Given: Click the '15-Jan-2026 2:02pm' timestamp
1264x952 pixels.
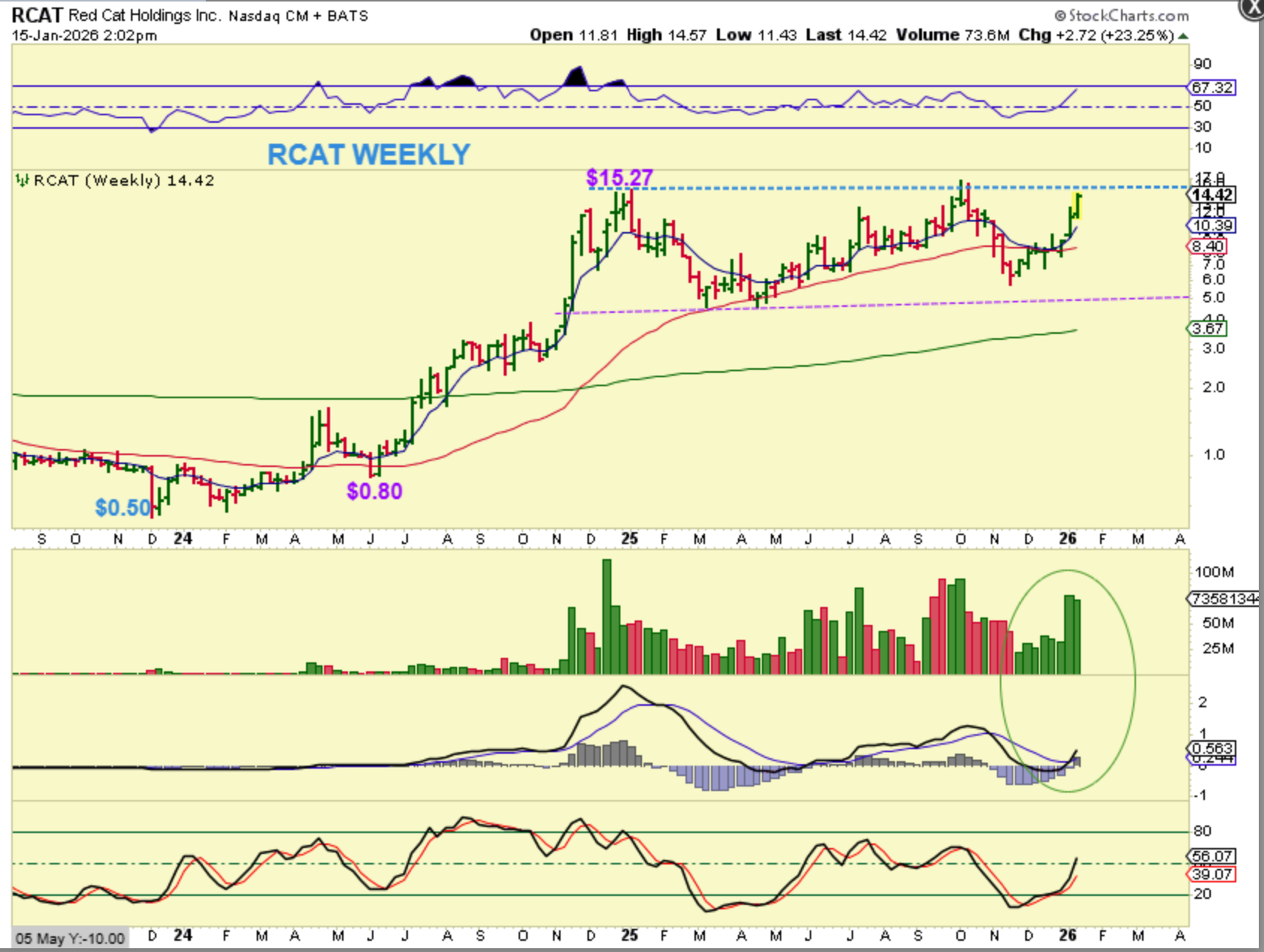Looking at the screenshot, I should point(85,35).
